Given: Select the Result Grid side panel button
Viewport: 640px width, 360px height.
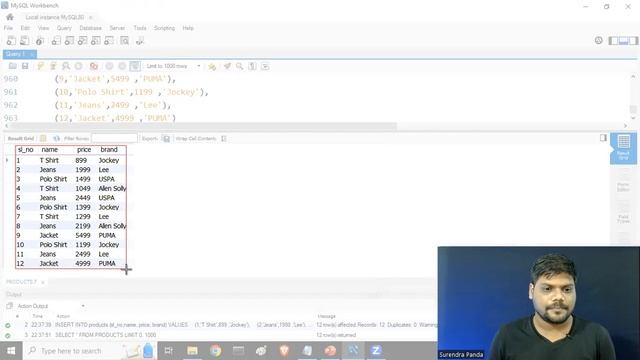Looking at the screenshot, I should tap(623, 149).
